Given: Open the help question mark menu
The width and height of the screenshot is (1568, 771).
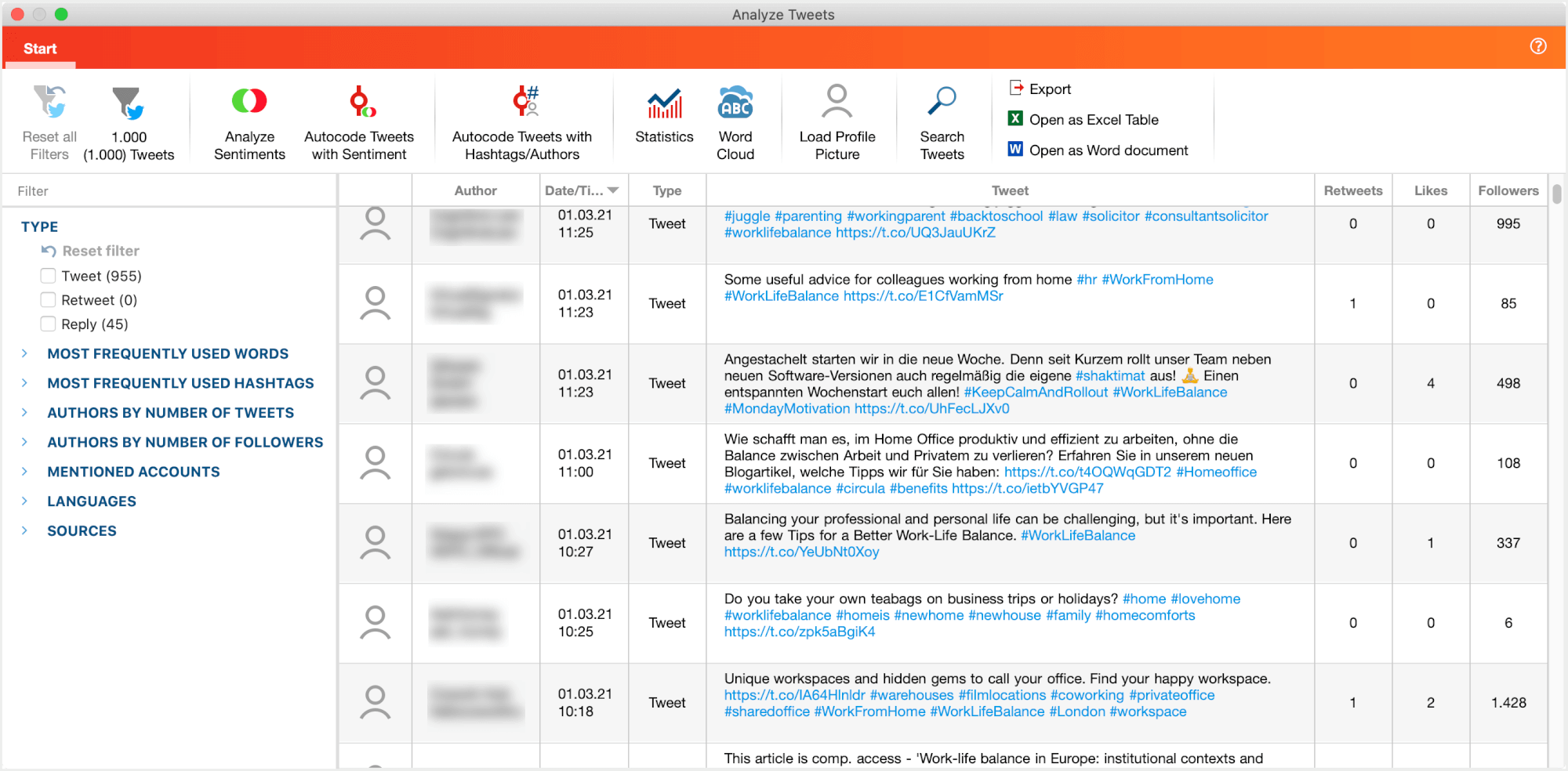Looking at the screenshot, I should (1538, 46).
